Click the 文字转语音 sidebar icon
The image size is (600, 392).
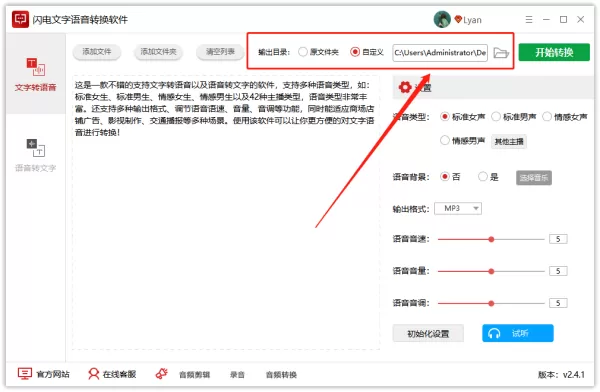click(x=36, y=67)
